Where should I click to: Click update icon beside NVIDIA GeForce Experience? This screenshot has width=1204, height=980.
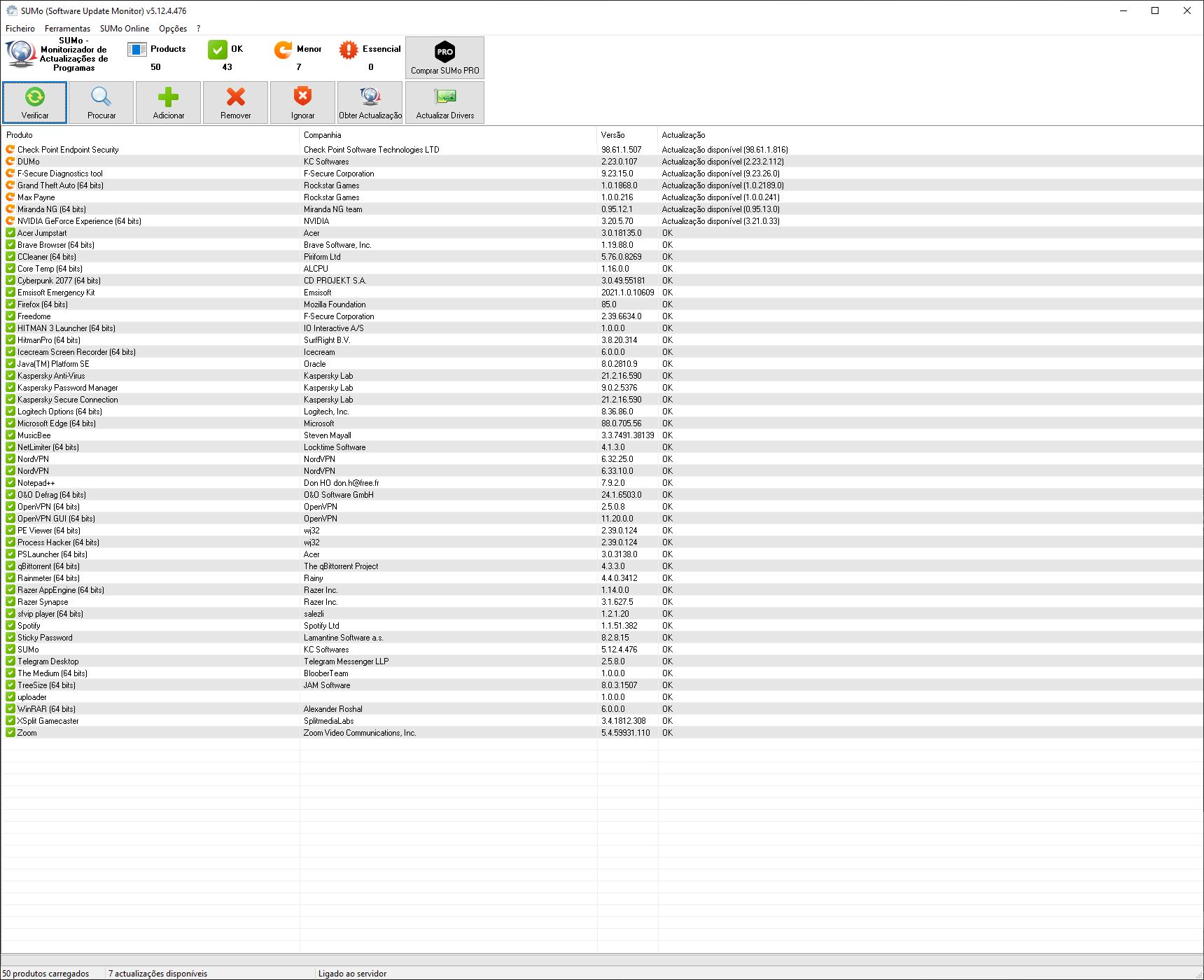(x=10, y=221)
